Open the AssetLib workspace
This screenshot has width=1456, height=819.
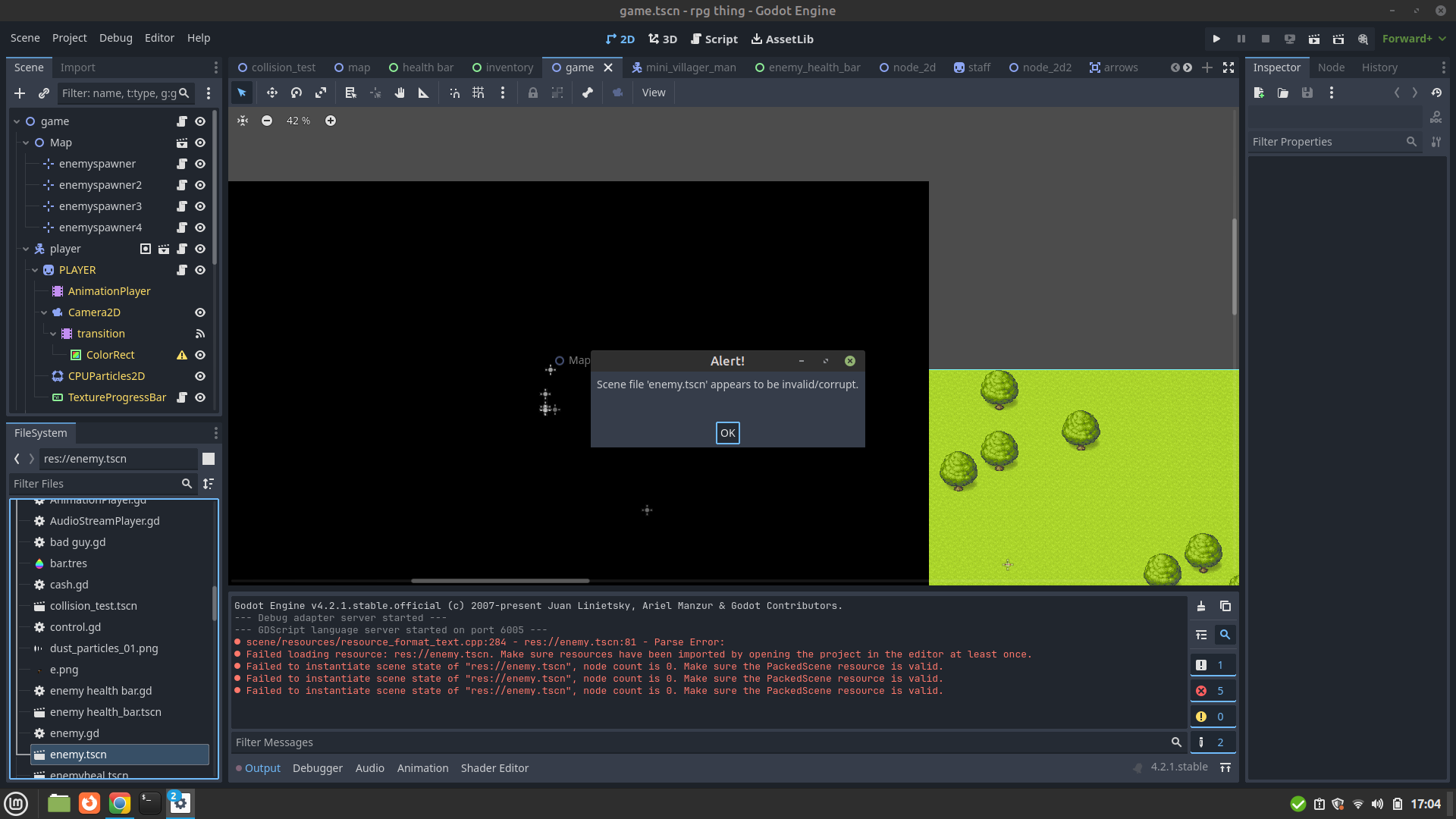coord(783,39)
